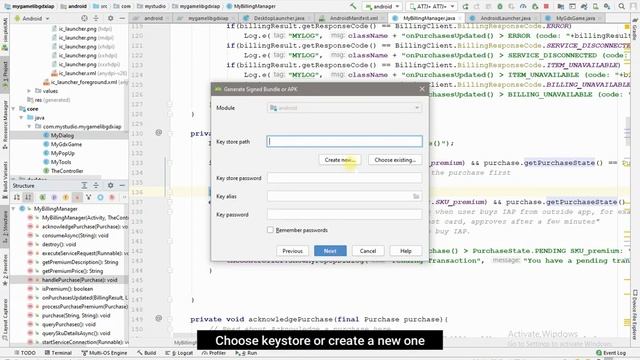Viewport: 640px width, 360px height.
Task: Toggle blue circle Show Lambdas filter in Structure
Action: click(x=100, y=197)
